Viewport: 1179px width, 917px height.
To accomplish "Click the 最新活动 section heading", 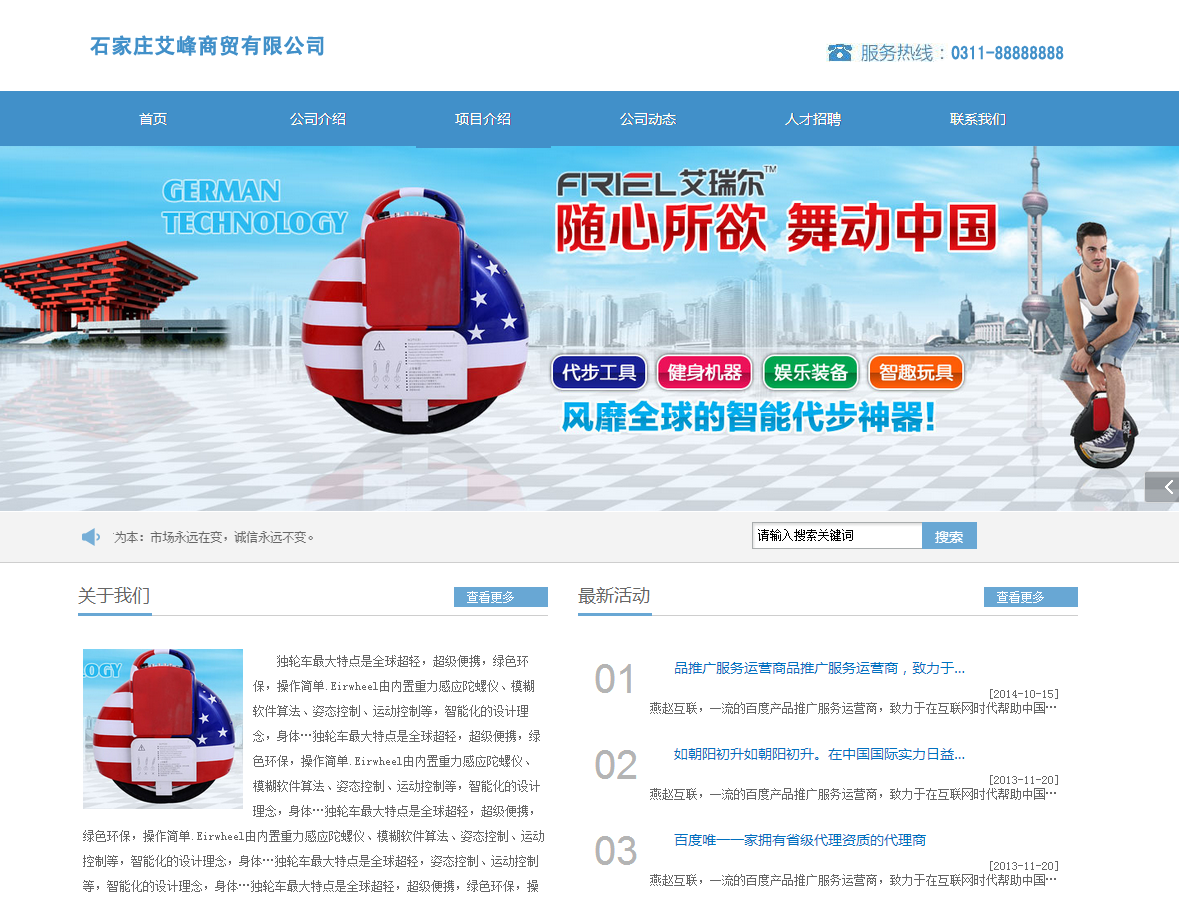I will click(x=614, y=596).
